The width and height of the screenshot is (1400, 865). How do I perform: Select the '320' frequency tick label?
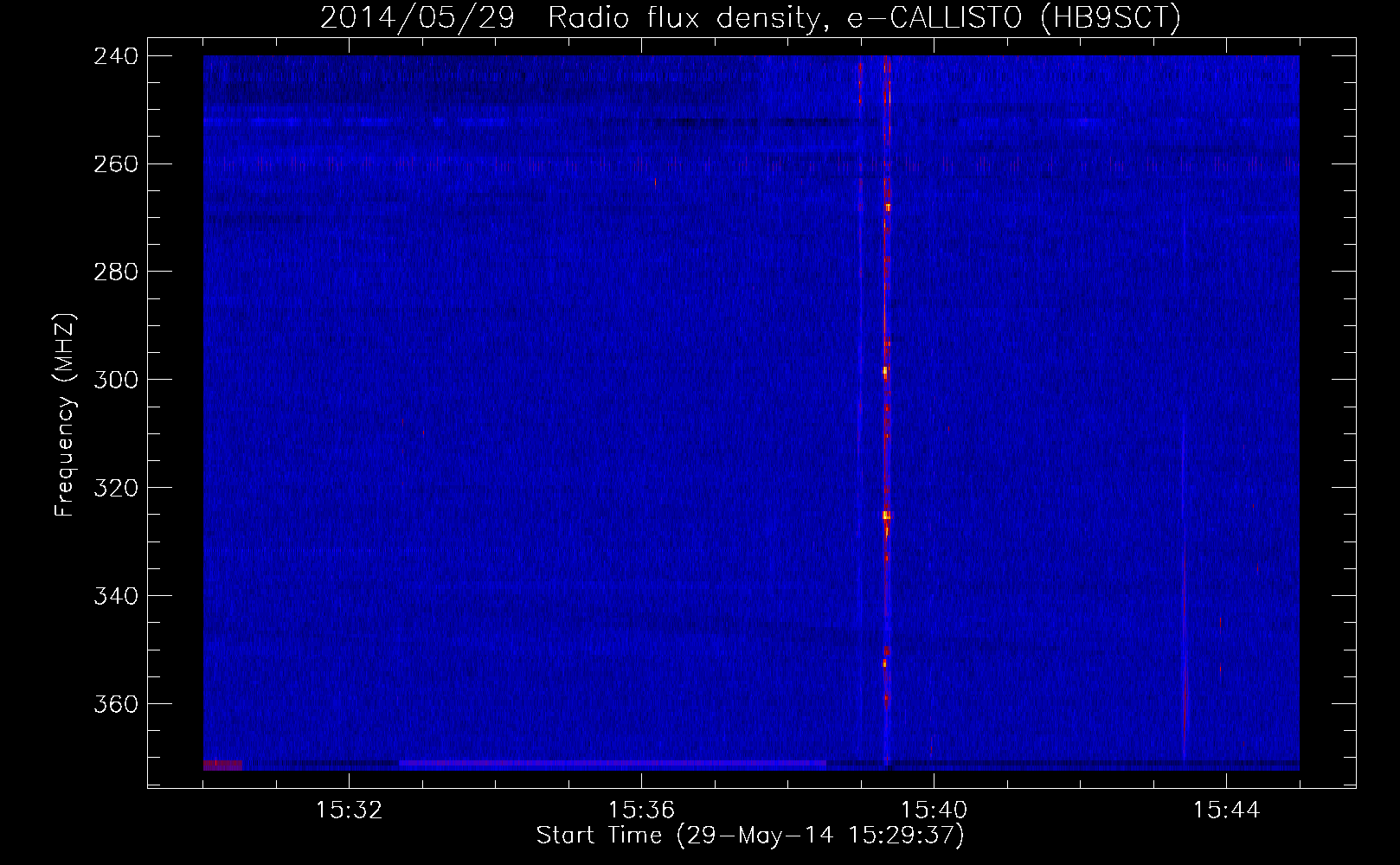116,489
